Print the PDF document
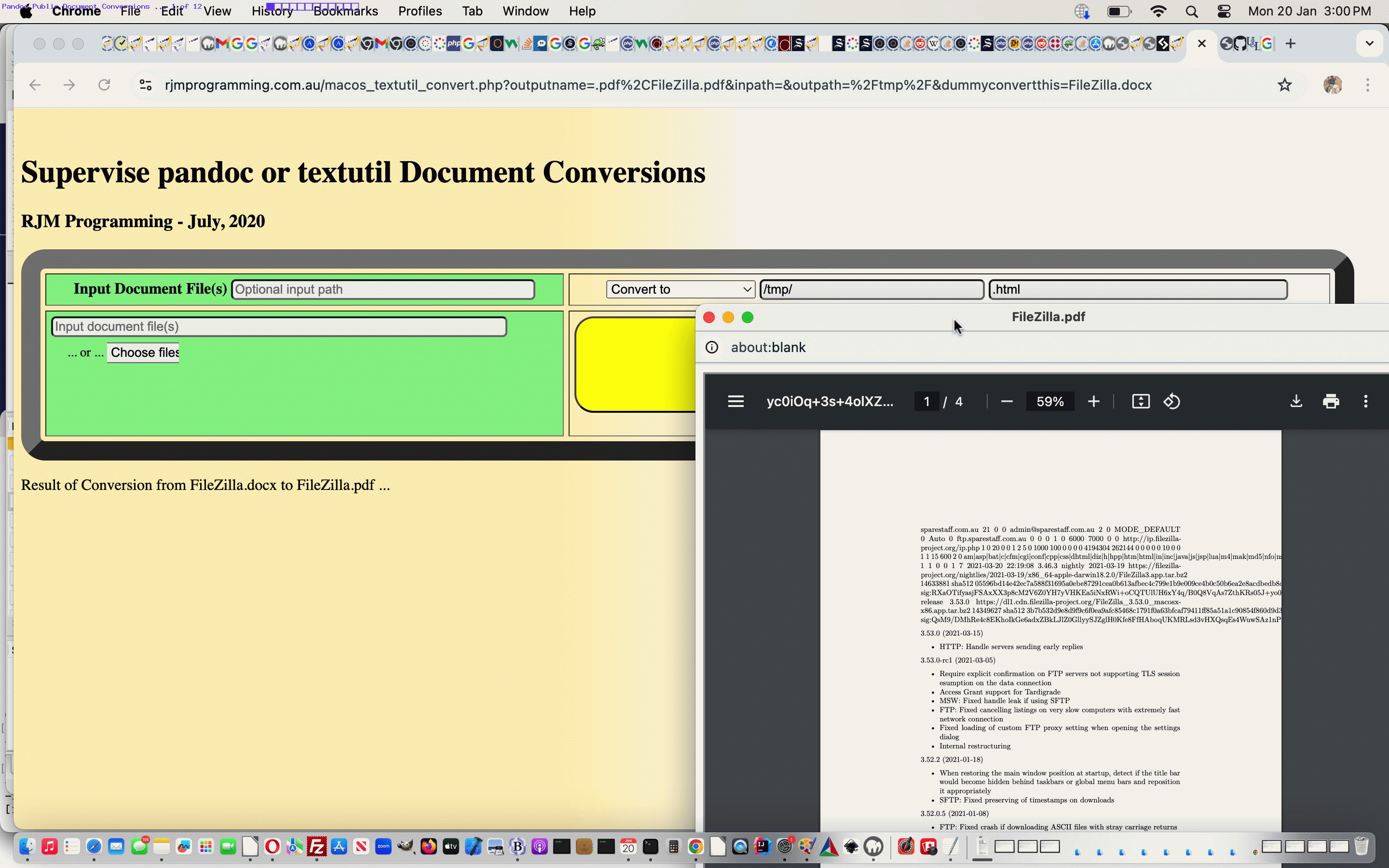Screen dimensions: 1389x868 (1331, 401)
